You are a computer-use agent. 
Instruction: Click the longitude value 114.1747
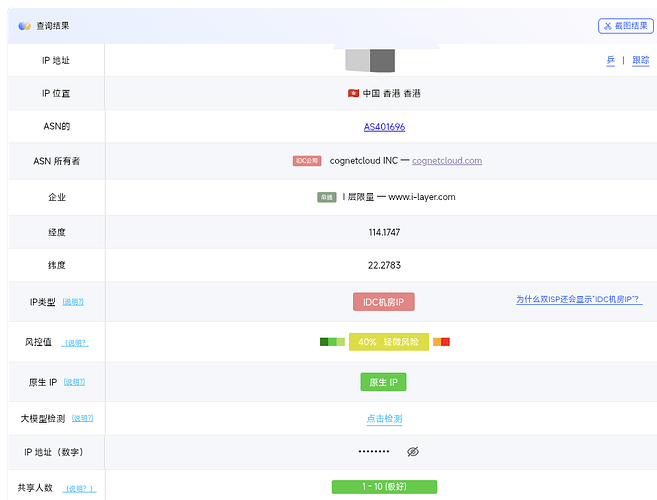(384, 232)
